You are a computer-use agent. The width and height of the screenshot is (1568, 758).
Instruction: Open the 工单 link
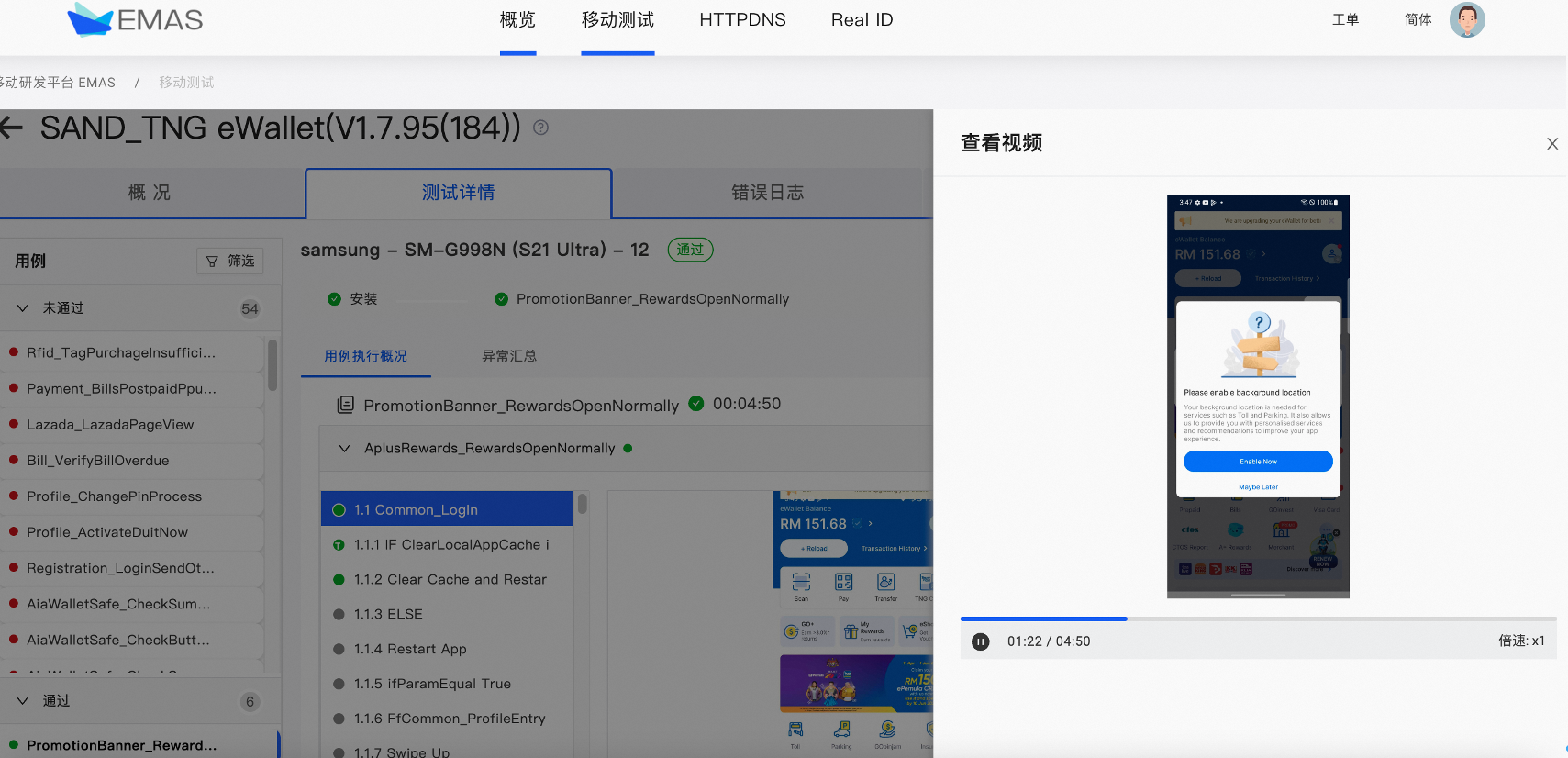click(x=1345, y=19)
